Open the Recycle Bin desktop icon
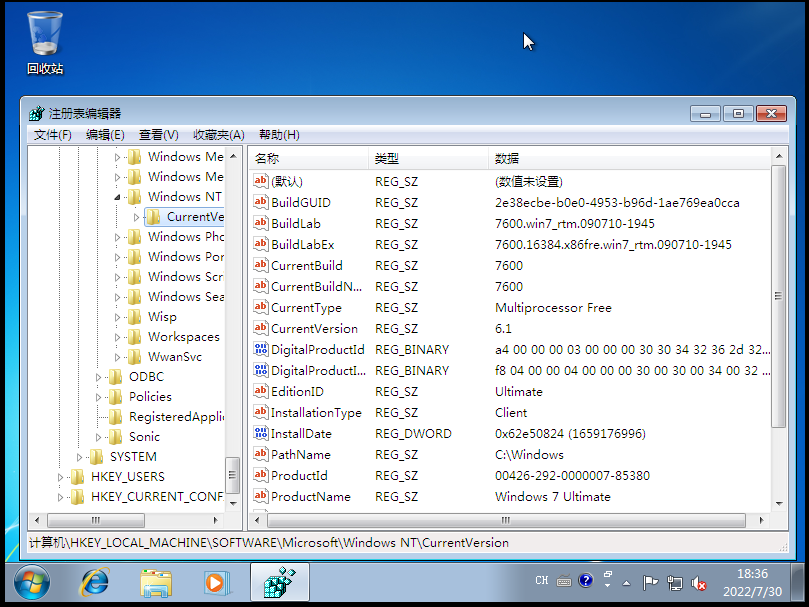Screen dimensions: 809x607 [45, 42]
